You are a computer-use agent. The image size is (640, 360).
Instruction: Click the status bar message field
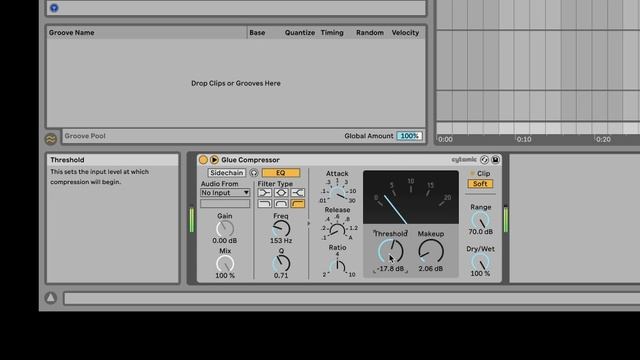click(352, 298)
